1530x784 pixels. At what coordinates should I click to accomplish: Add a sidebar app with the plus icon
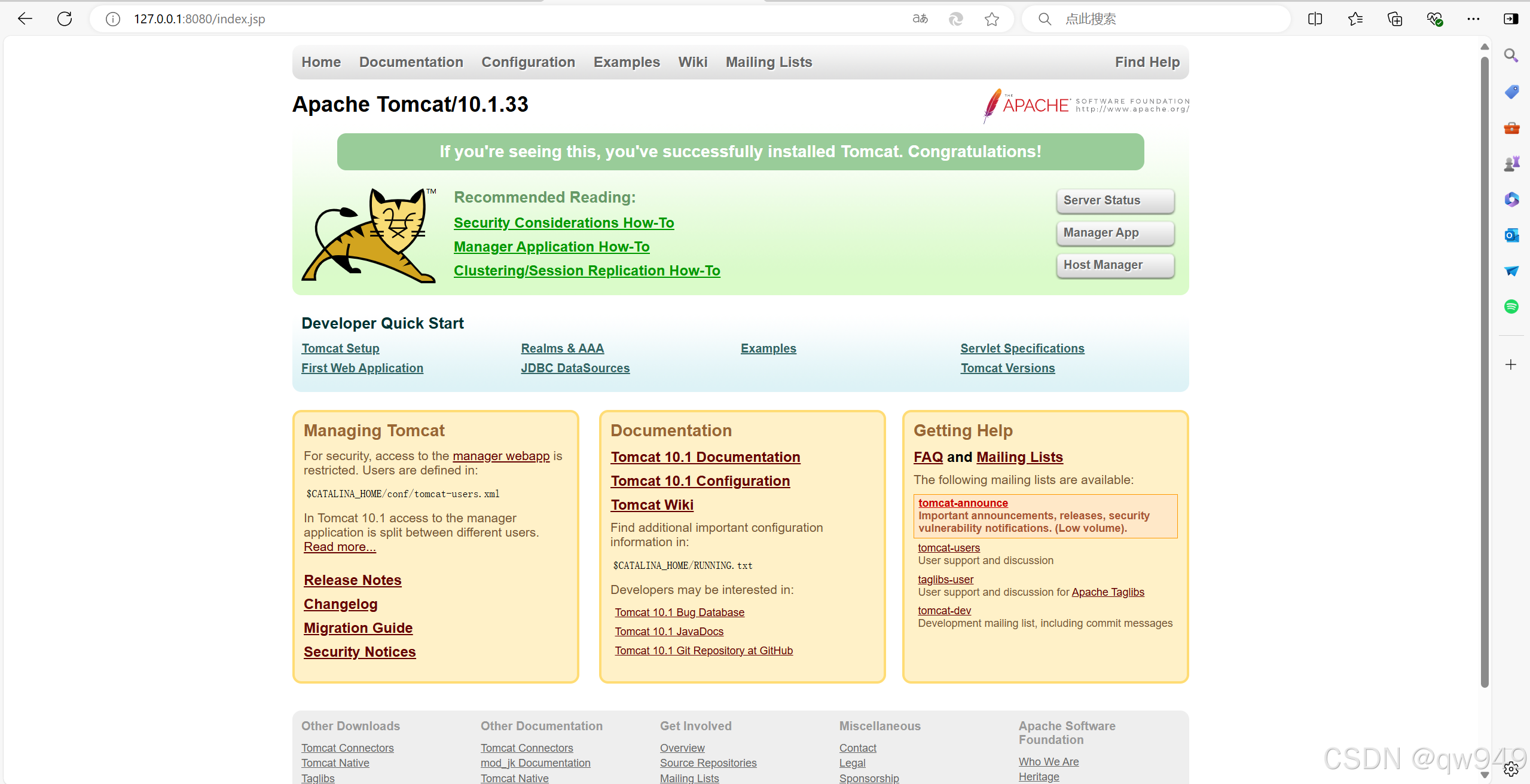coord(1511,365)
